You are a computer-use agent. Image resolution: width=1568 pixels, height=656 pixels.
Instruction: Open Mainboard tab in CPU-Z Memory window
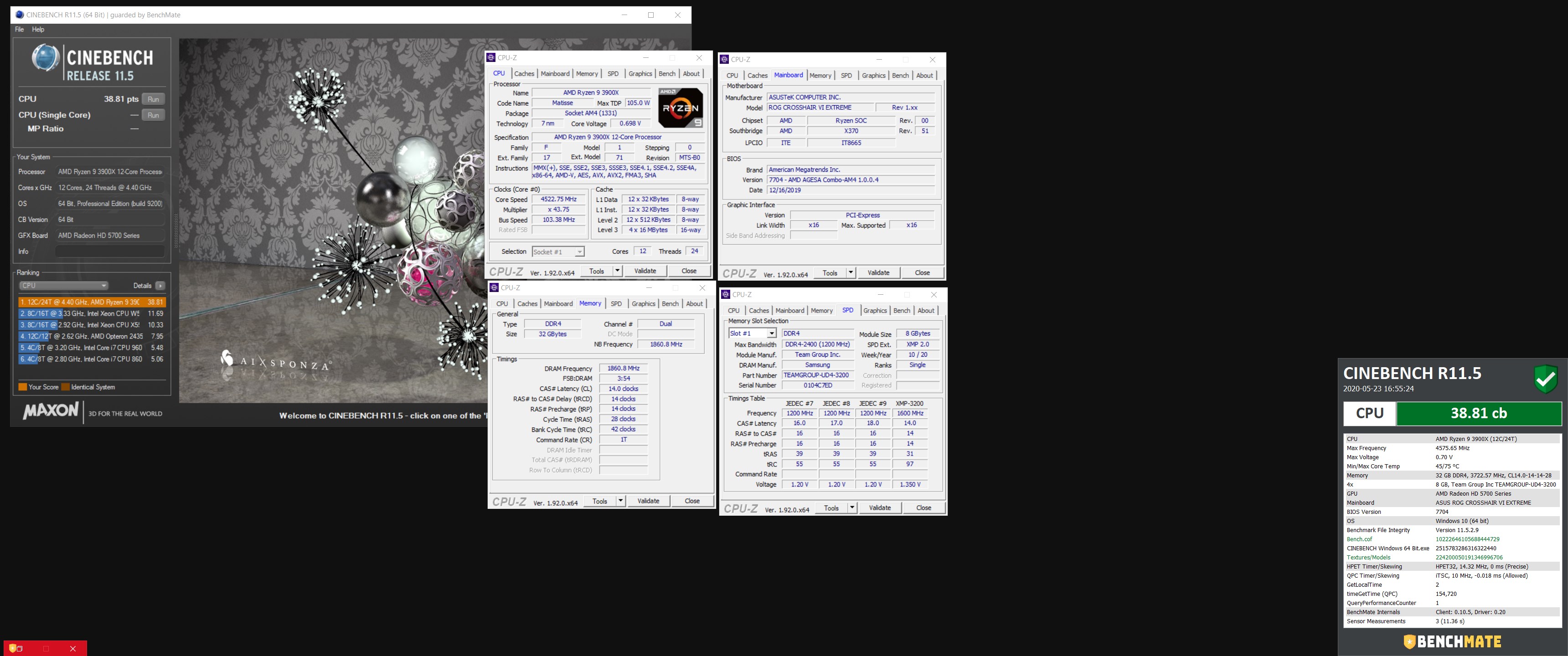(558, 304)
